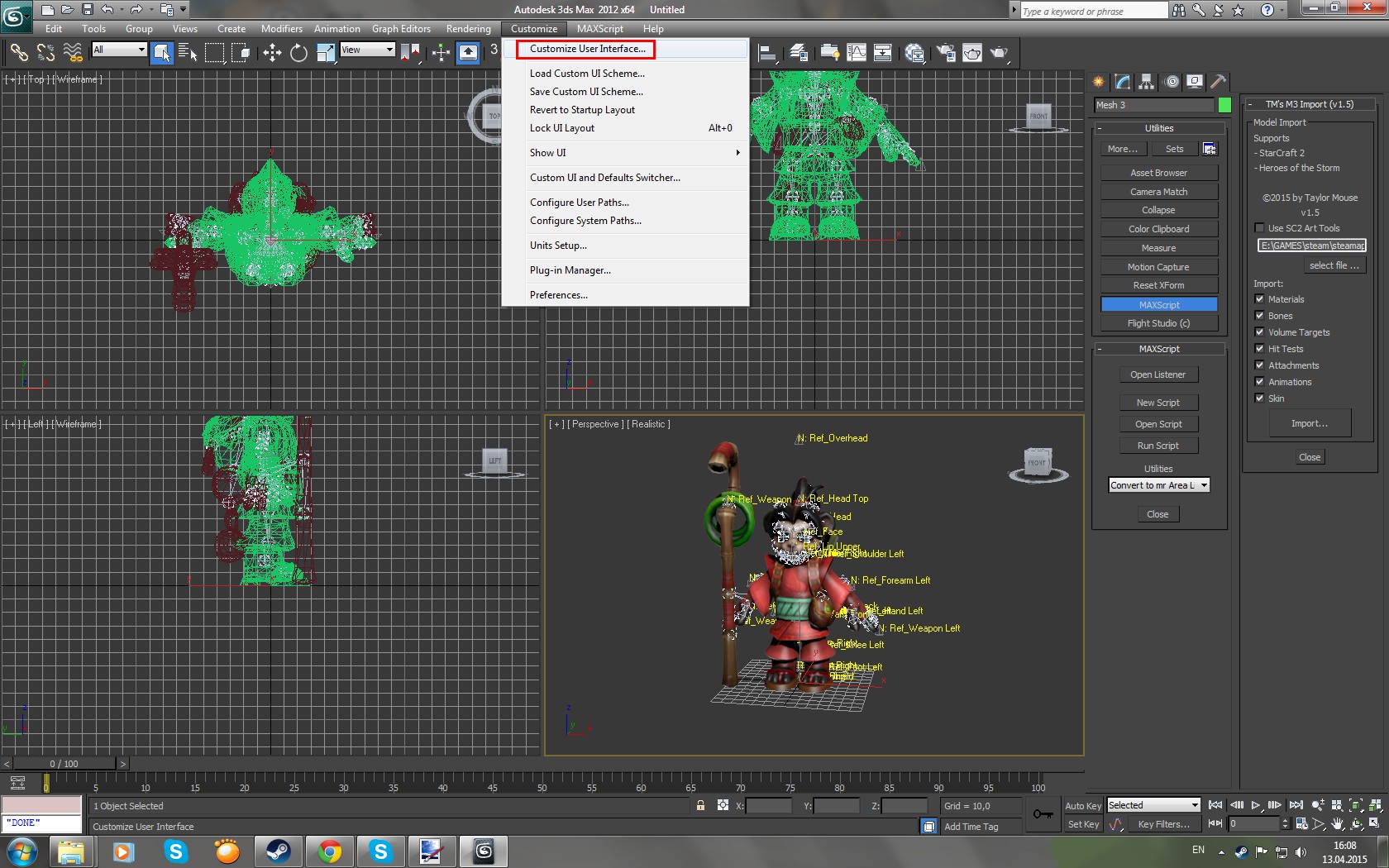Screen dimensions: 1389x868
Task: Open the selection filter All dropdown
Action: (x=119, y=50)
